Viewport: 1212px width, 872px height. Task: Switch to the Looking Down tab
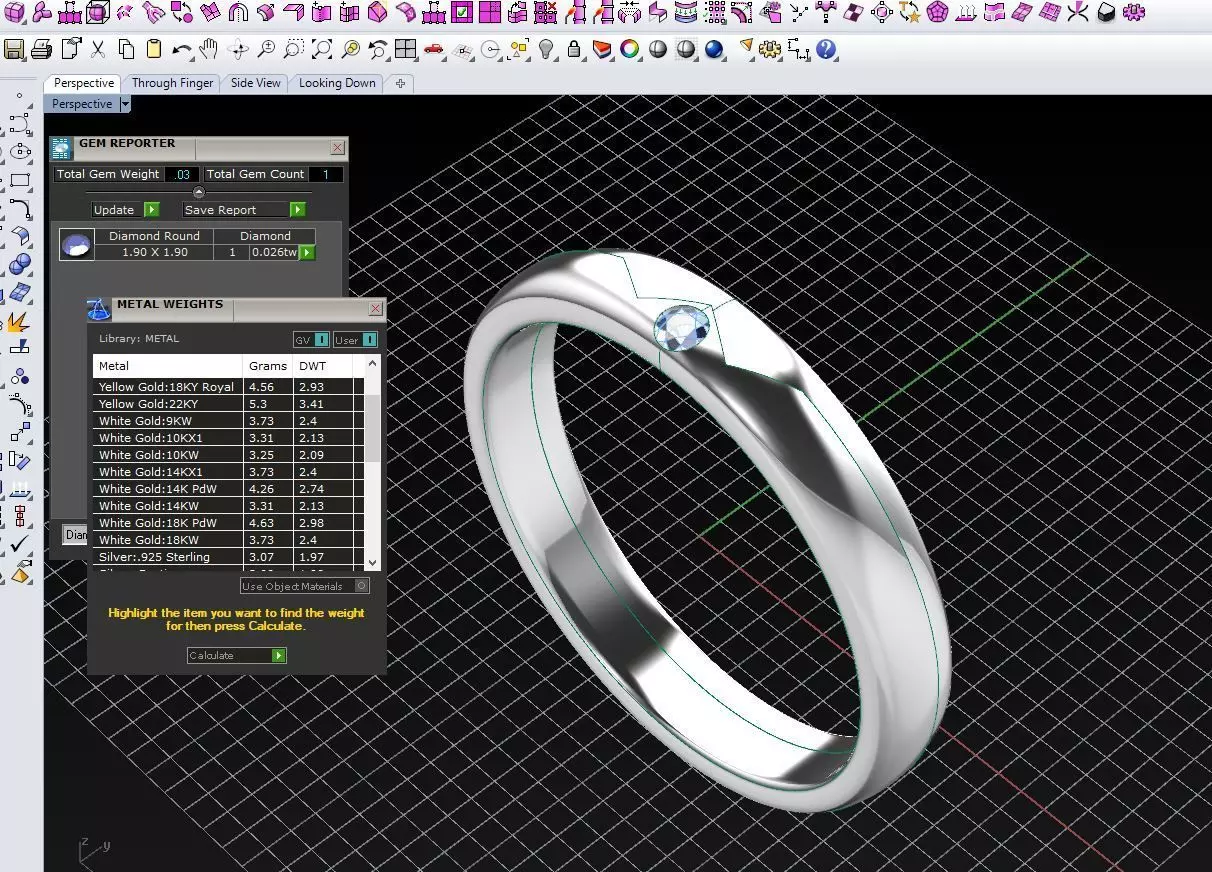click(337, 83)
